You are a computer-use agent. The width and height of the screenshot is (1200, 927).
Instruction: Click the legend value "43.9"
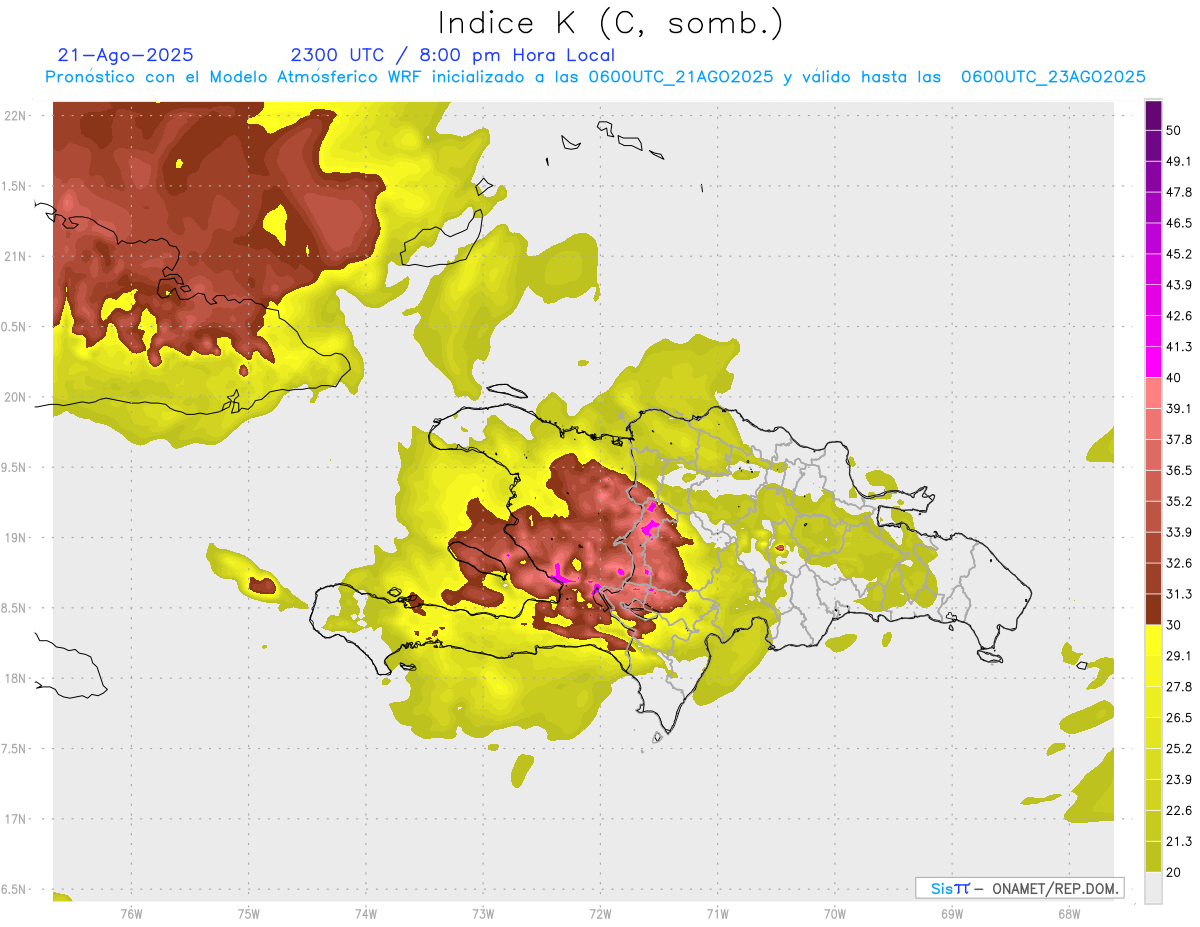pos(1178,285)
